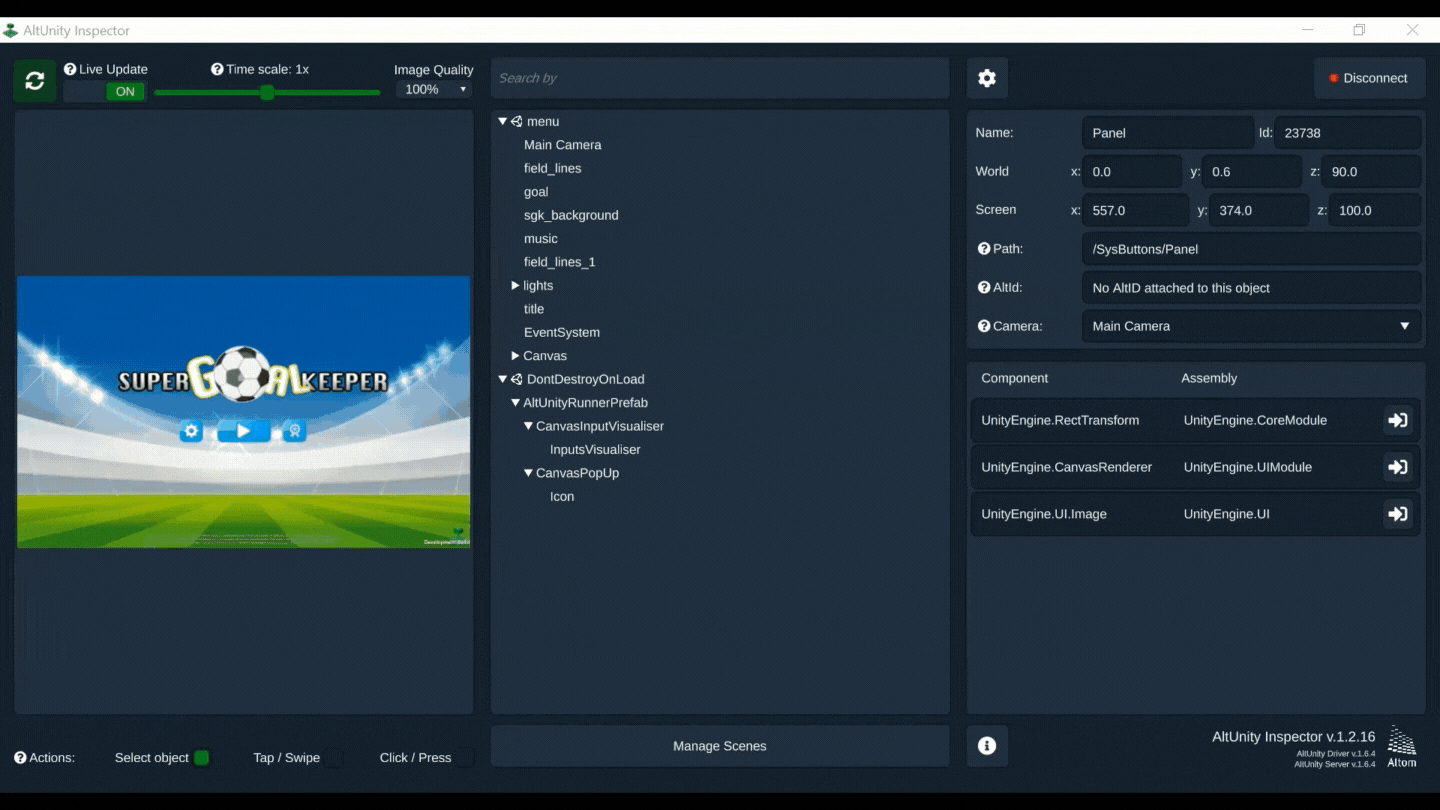Select goal in hierarchy
This screenshot has width=1440, height=810.
[x=536, y=192]
